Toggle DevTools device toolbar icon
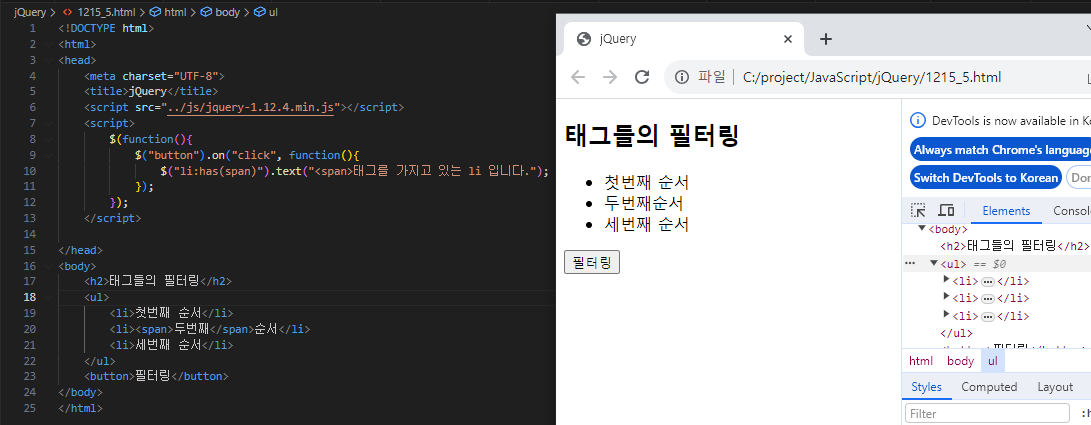This screenshot has height=425, width=1091. click(x=946, y=211)
